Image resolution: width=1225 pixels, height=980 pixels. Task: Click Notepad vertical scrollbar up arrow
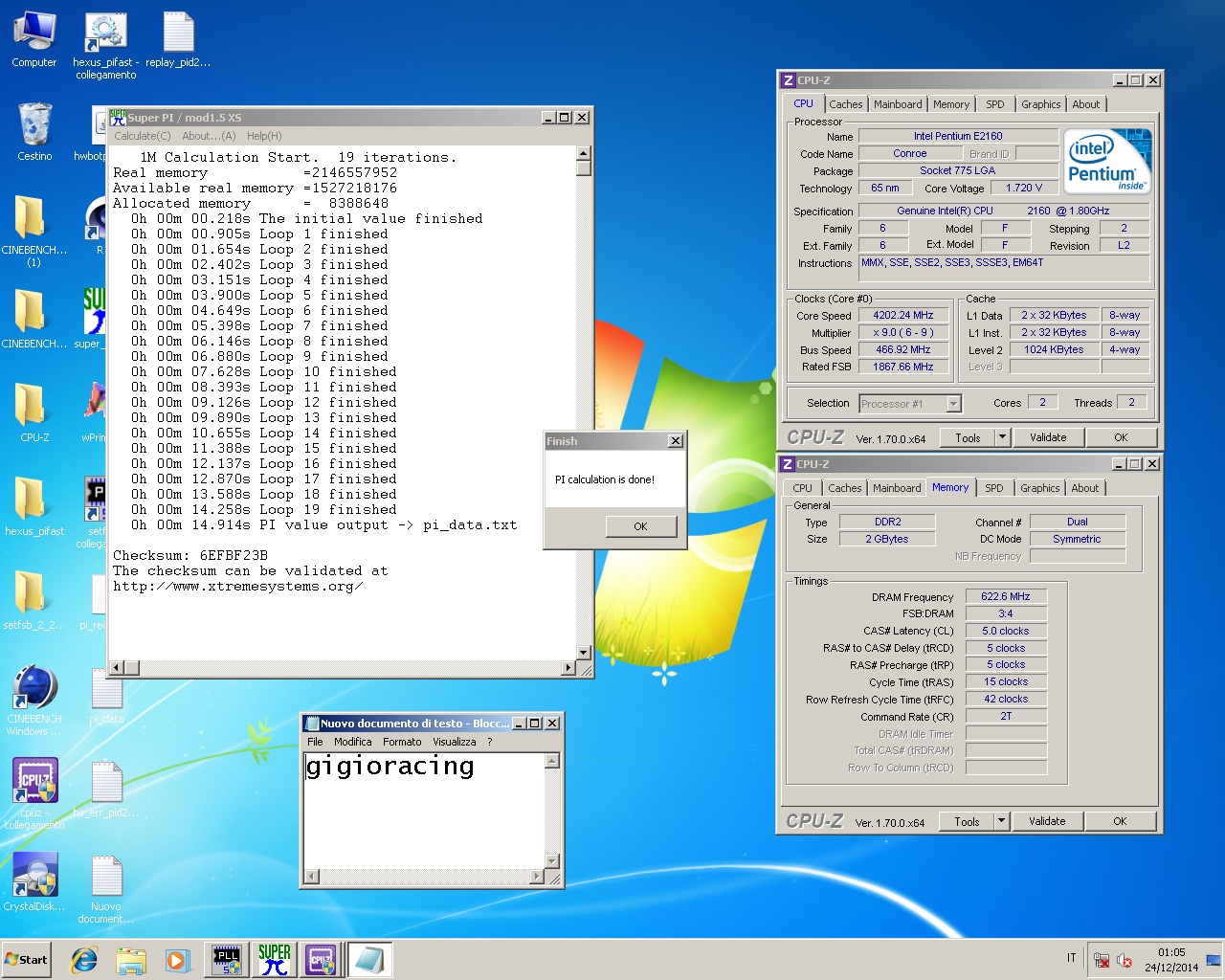pos(551,761)
